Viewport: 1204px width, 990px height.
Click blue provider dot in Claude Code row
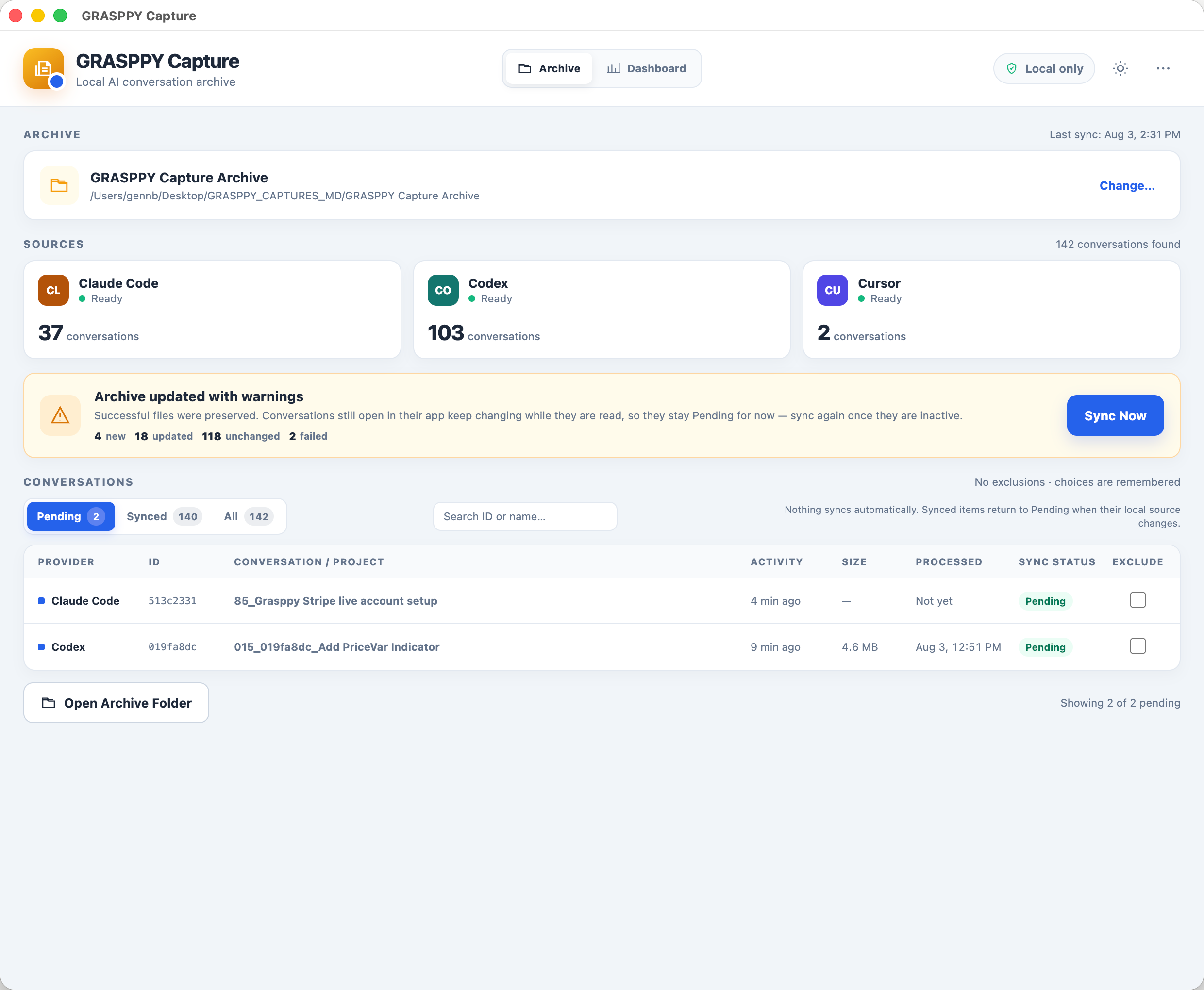(x=41, y=601)
